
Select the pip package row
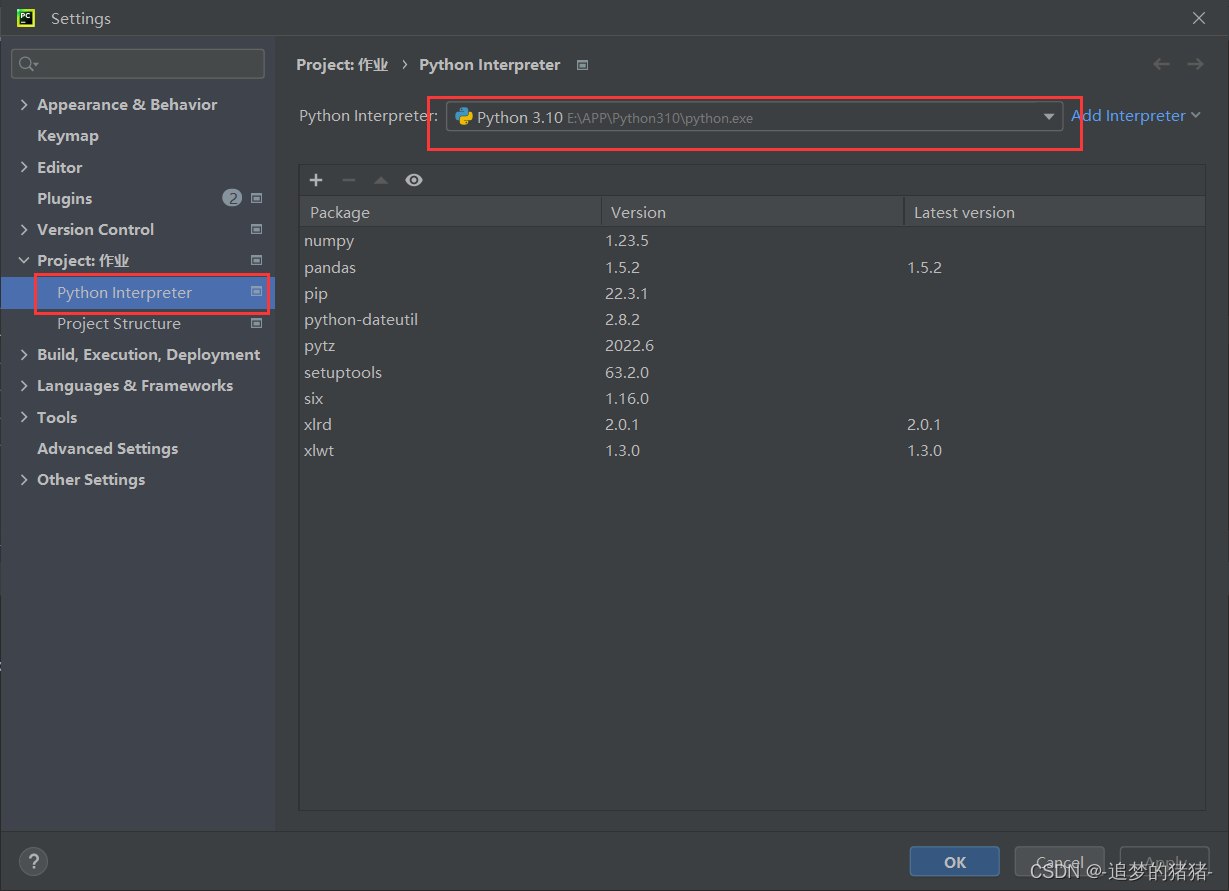pyautogui.click(x=752, y=293)
